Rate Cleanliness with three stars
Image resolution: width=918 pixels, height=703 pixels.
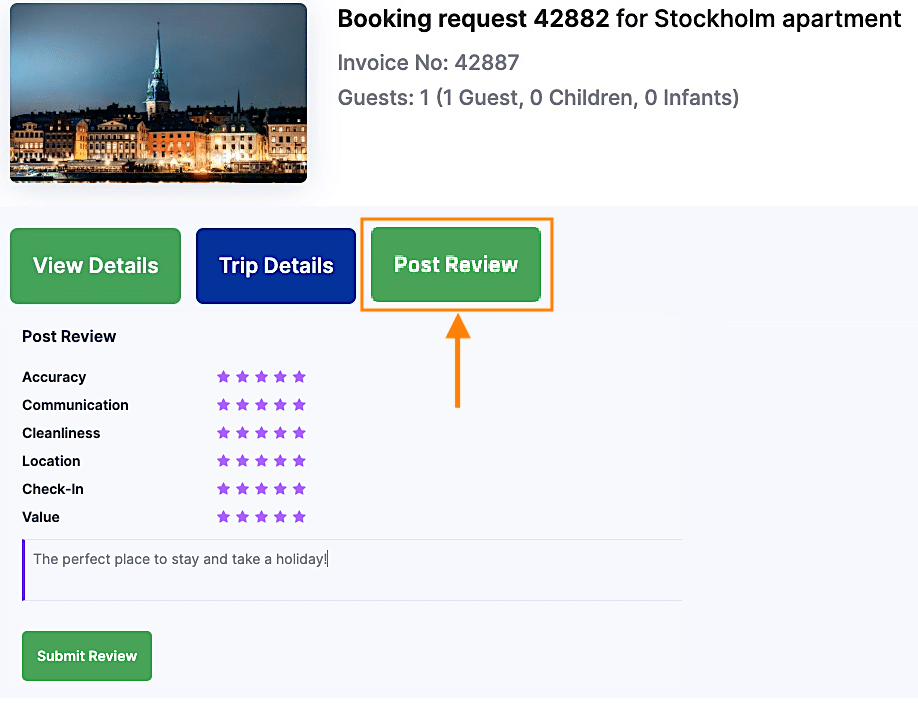[261, 433]
